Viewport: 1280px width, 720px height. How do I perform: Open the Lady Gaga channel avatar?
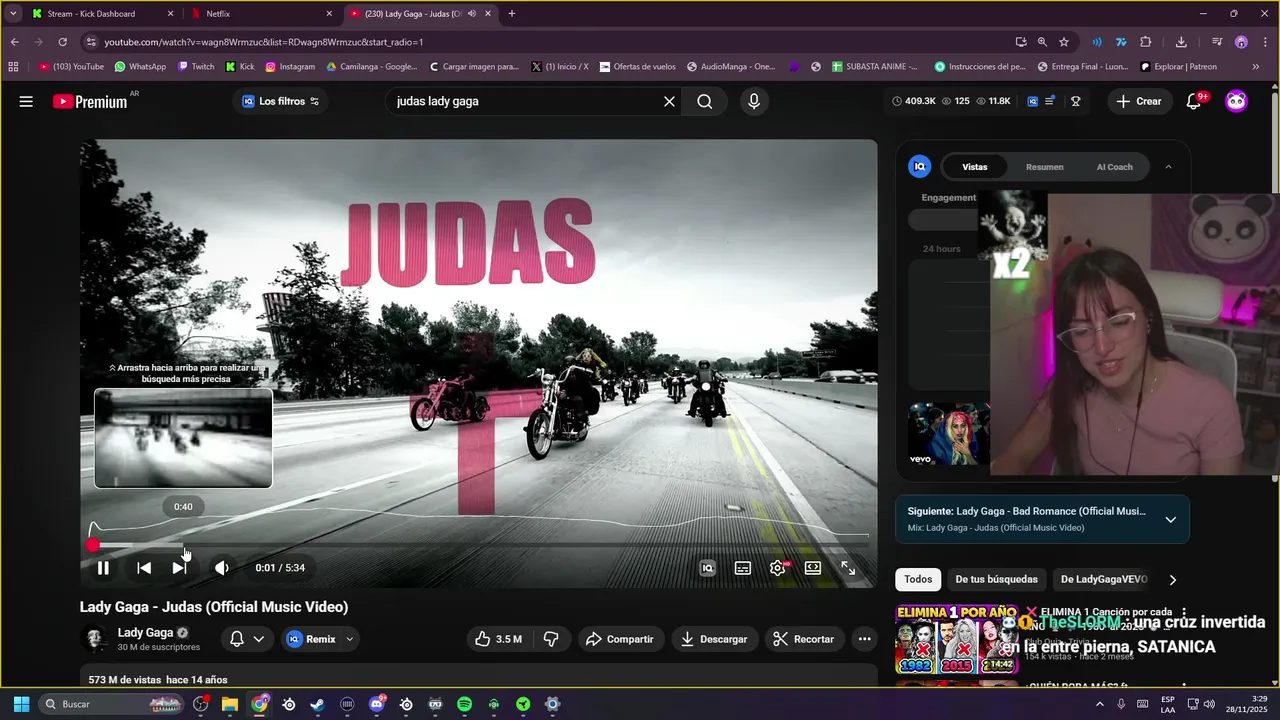click(x=95, y=639)
